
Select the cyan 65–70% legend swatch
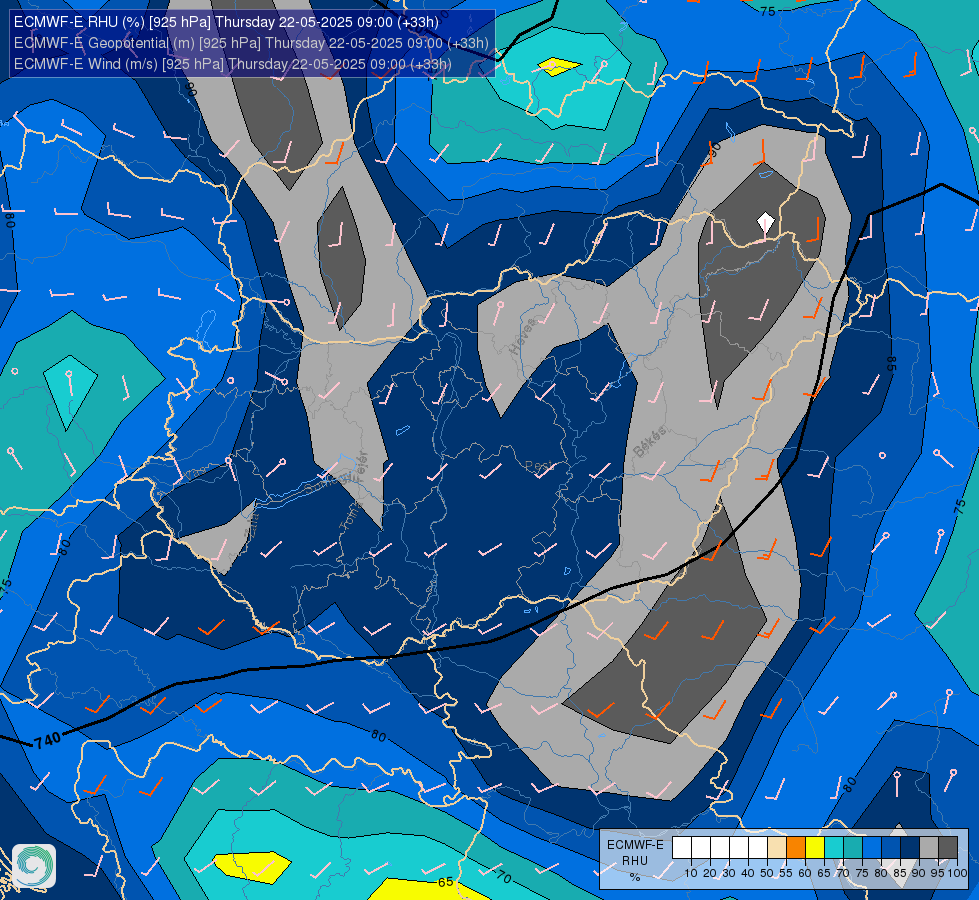834,848
